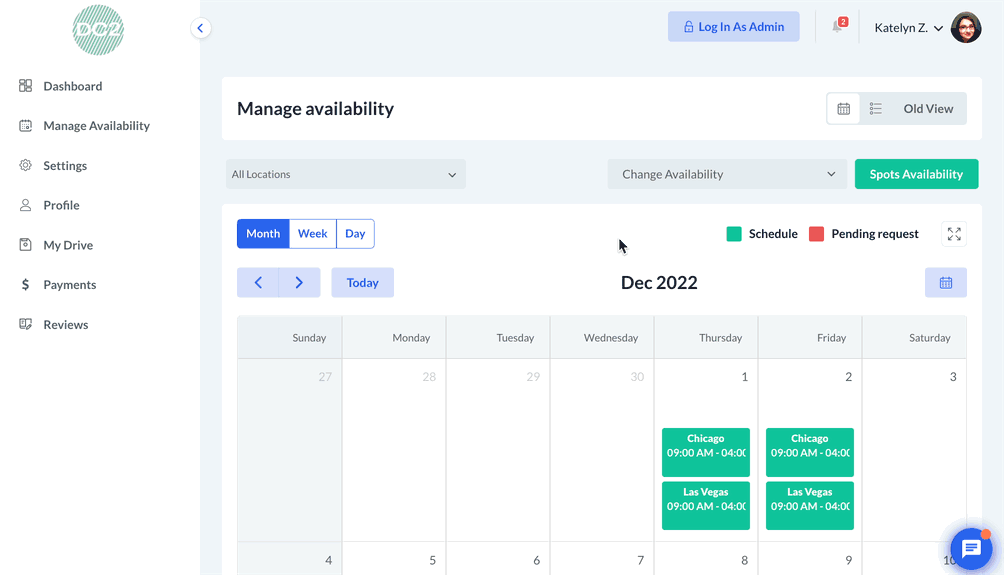Go to next month arrow

[x=299, y=283]
